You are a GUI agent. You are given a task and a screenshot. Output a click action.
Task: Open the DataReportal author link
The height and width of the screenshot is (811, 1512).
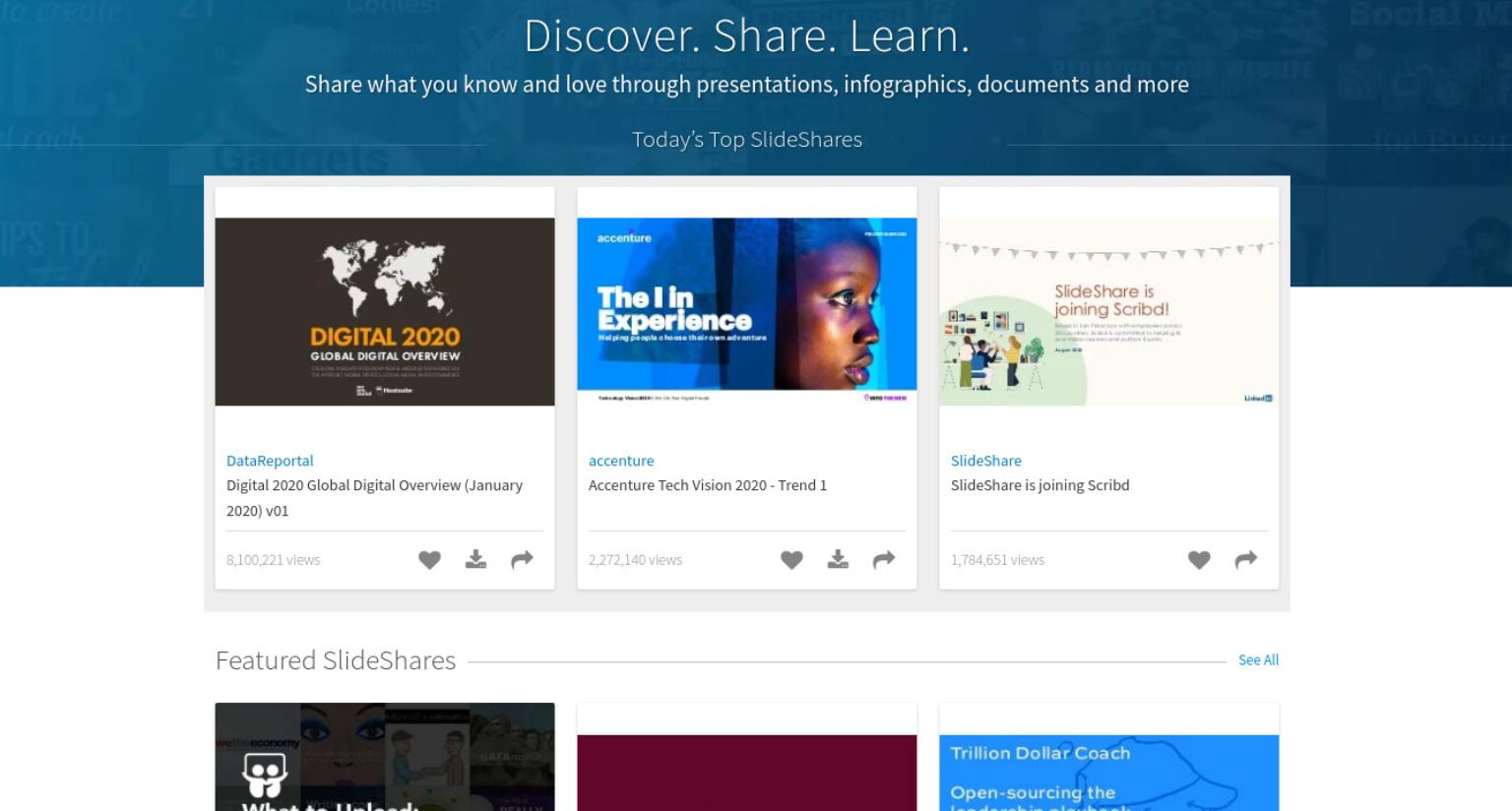270,461
